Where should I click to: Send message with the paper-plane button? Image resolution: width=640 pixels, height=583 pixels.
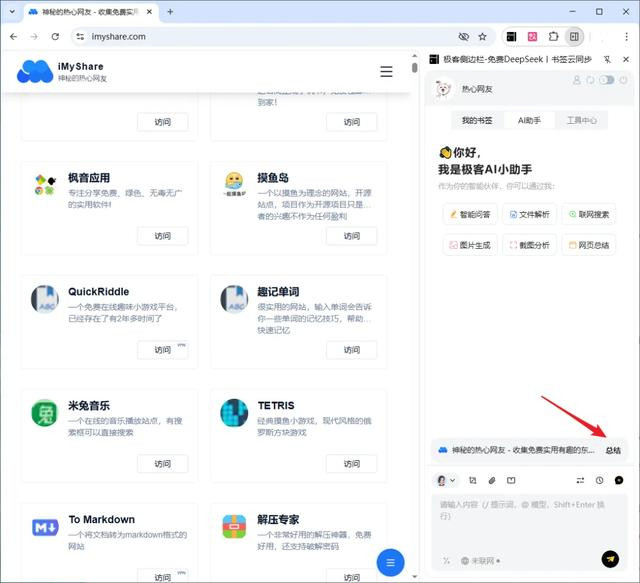coord(610,559)
